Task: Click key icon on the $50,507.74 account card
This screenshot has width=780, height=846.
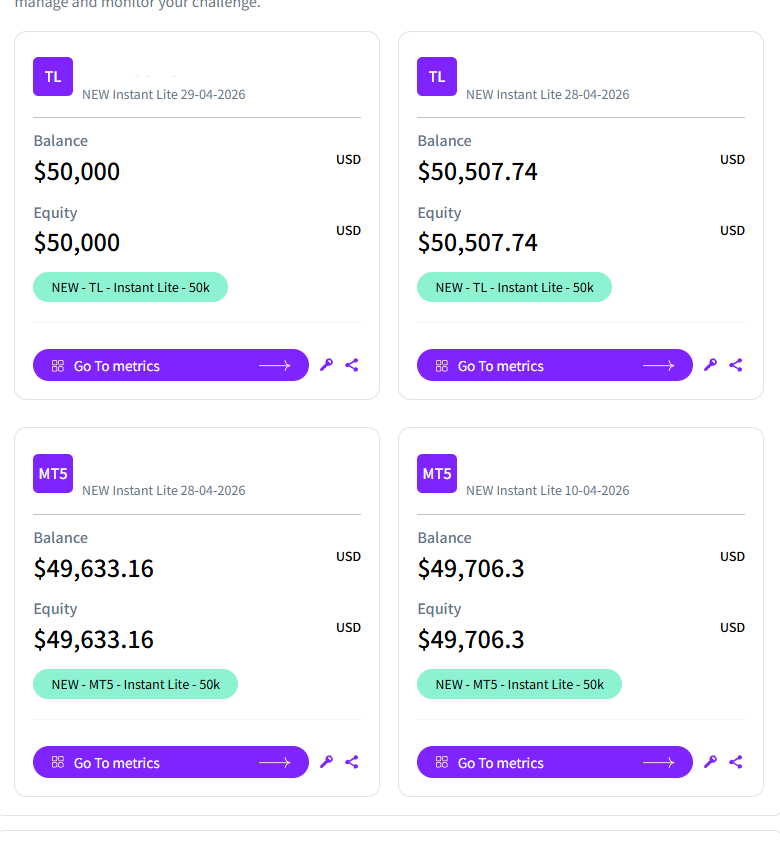Action: [x=710, y=365]
